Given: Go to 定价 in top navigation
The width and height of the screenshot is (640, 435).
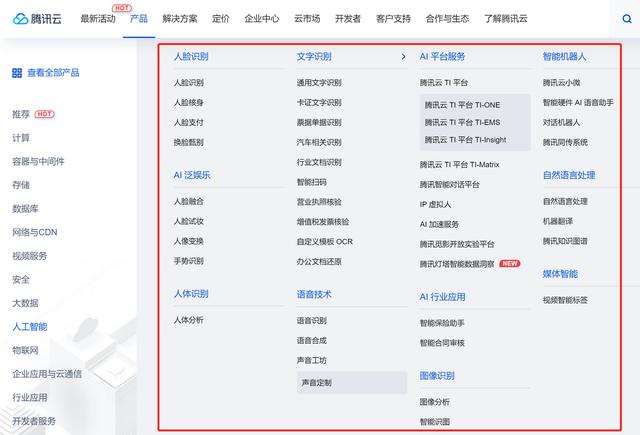Looking at the screenshot, I should click(x=221, y=19).
